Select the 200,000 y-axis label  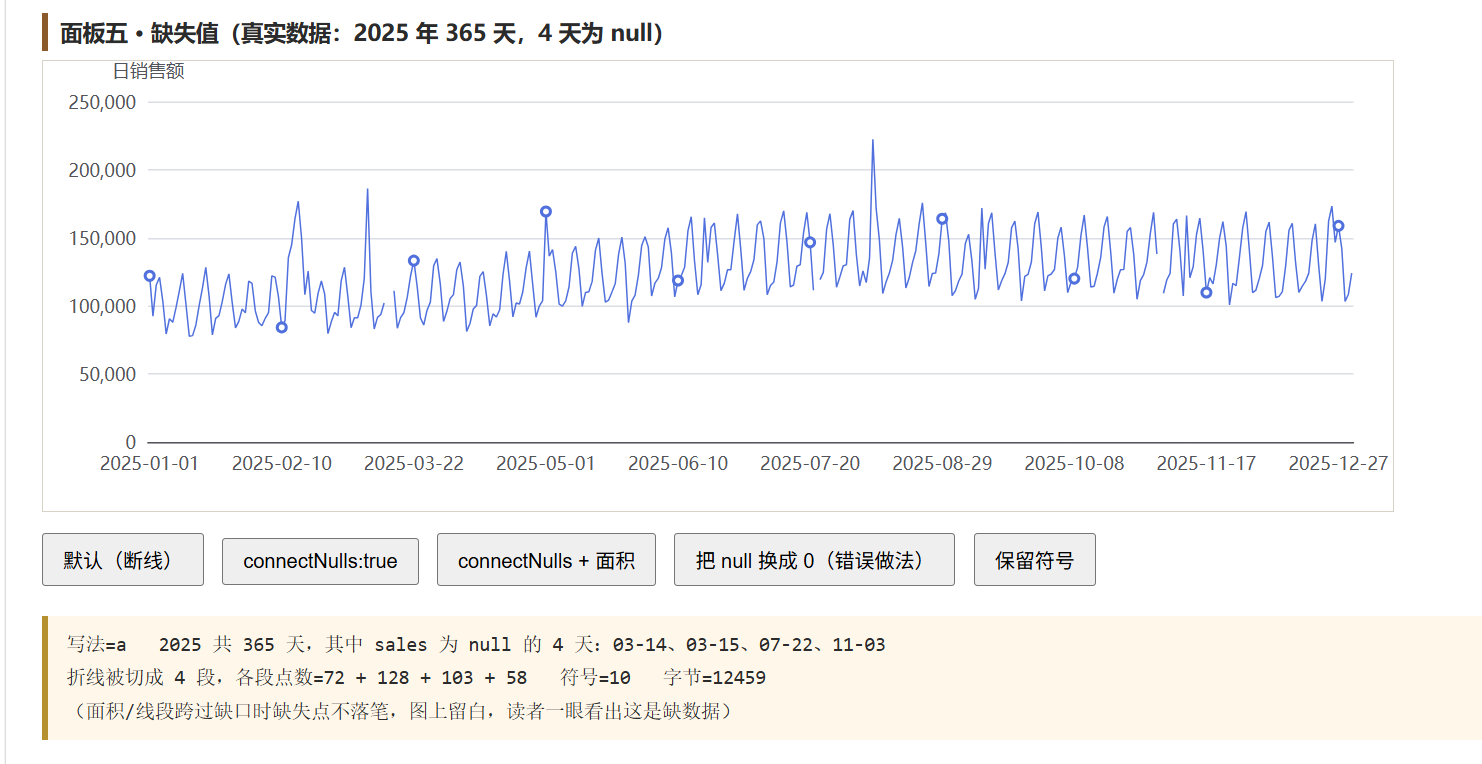[x=102, y=170]
